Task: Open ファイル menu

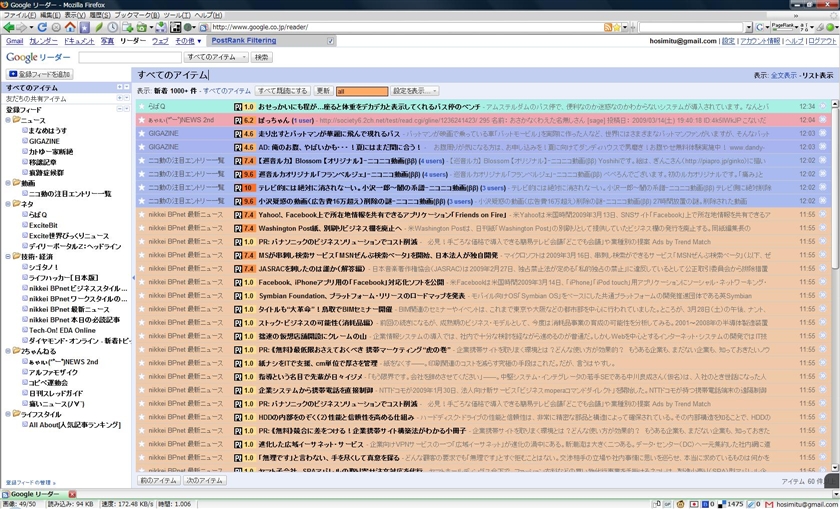Action: pyautogui.click(x=20, y=15)
